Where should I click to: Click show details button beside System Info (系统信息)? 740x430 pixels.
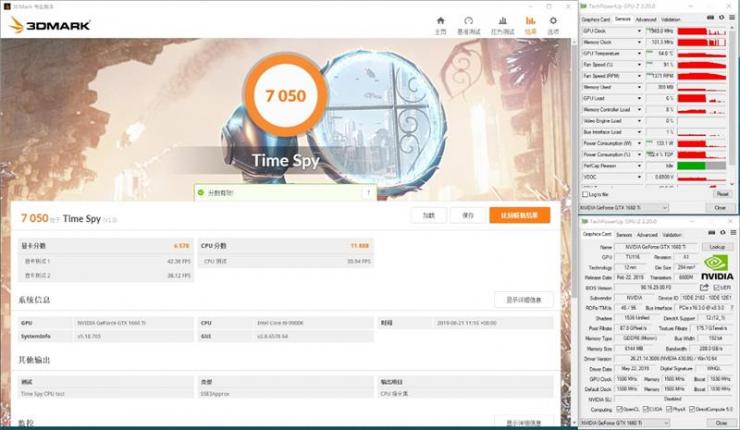[x=524, y=300]
